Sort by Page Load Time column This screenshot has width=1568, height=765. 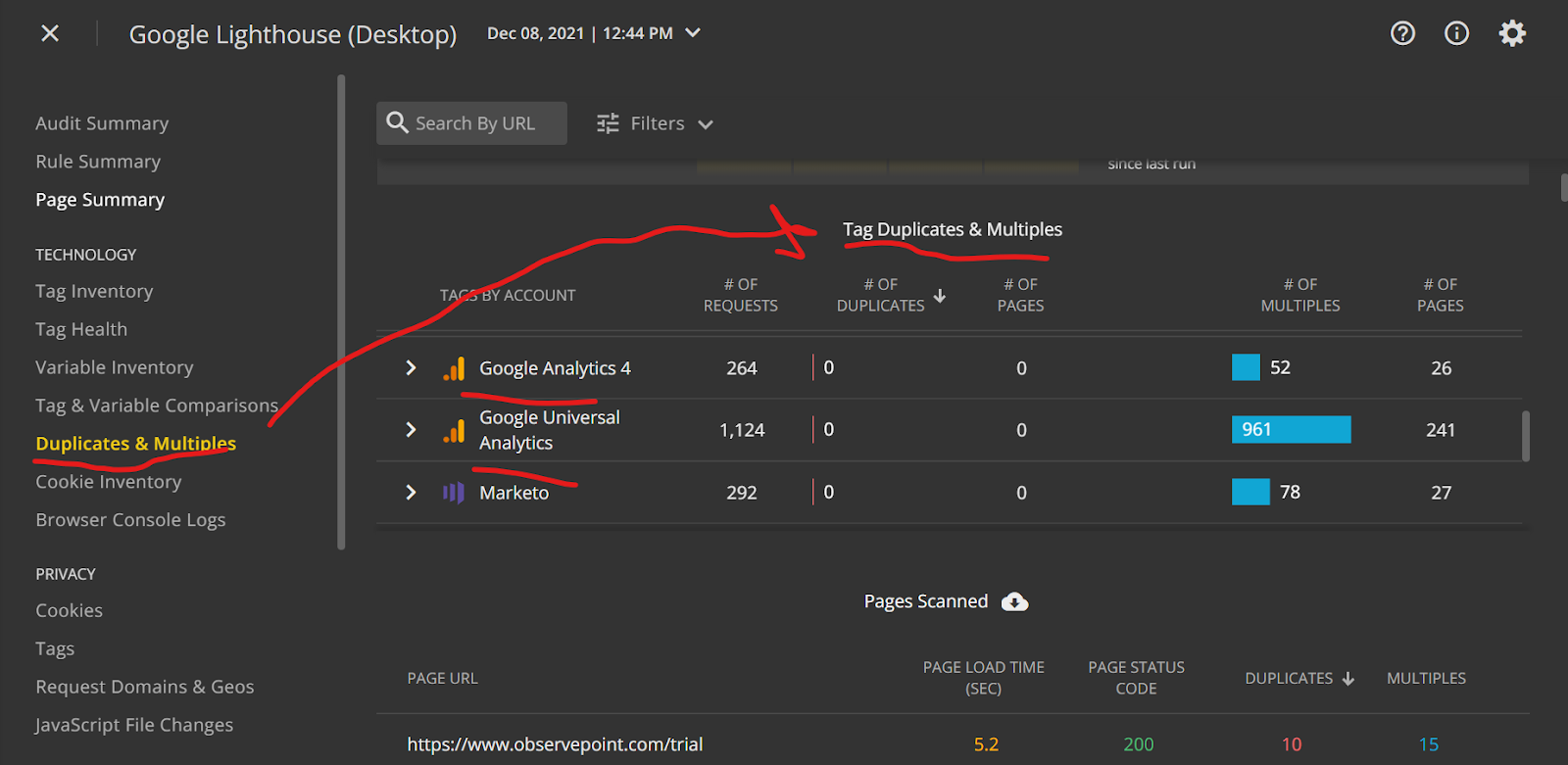coord(984,678)
